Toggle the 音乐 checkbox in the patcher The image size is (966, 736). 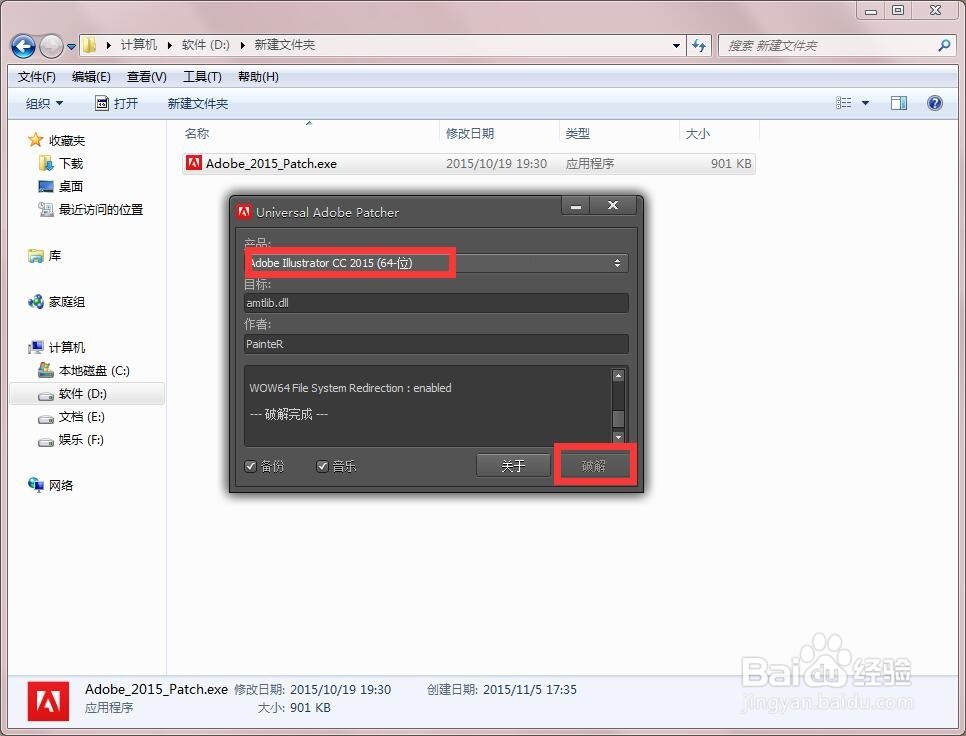pos(322,466)
